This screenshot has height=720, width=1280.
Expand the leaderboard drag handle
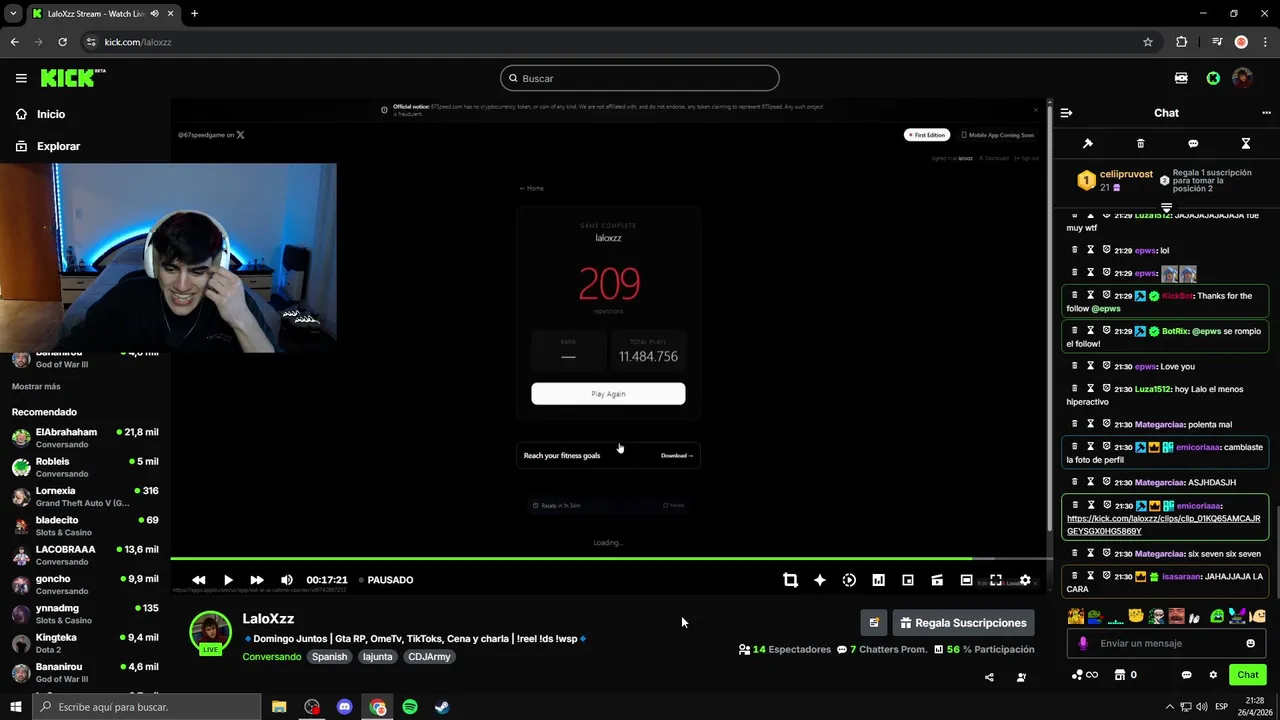[x=1166, y=207]
